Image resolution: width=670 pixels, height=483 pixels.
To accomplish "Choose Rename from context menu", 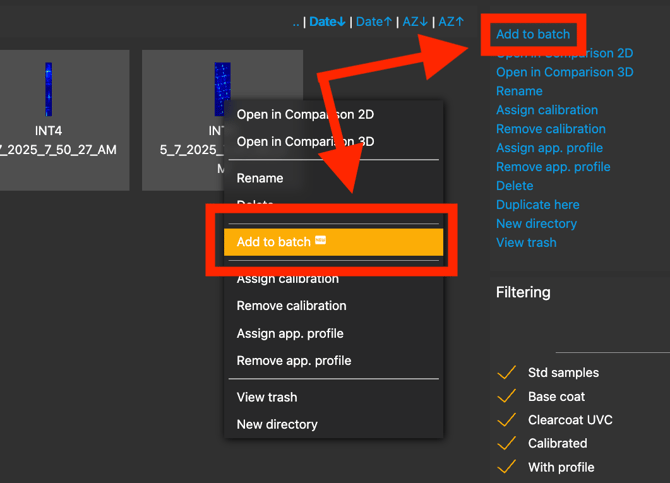I will 260,178.
